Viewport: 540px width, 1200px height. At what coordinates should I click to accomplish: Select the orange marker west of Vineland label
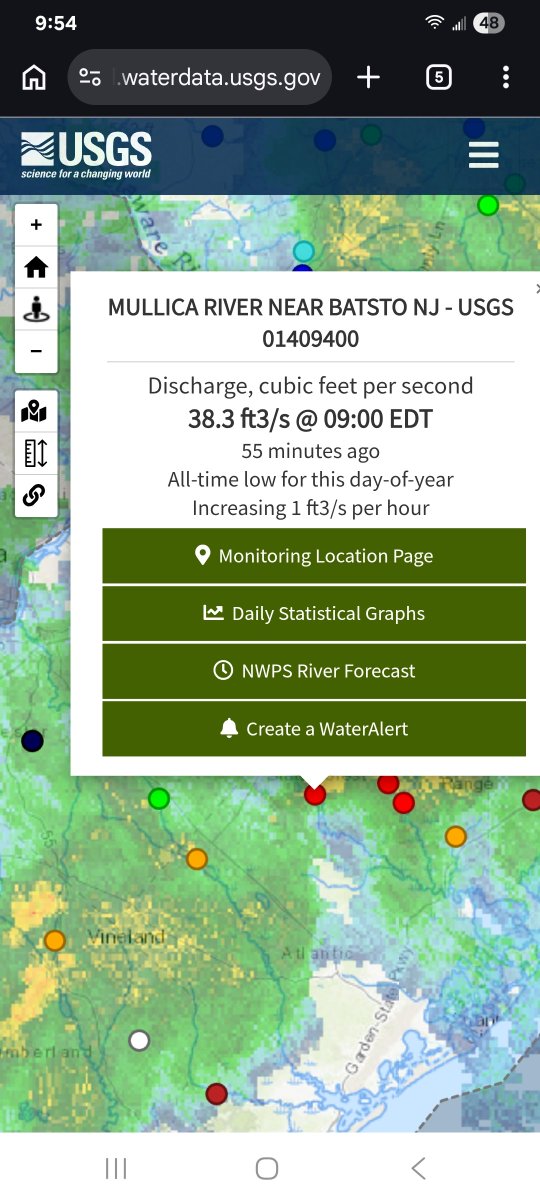[54, 940]
